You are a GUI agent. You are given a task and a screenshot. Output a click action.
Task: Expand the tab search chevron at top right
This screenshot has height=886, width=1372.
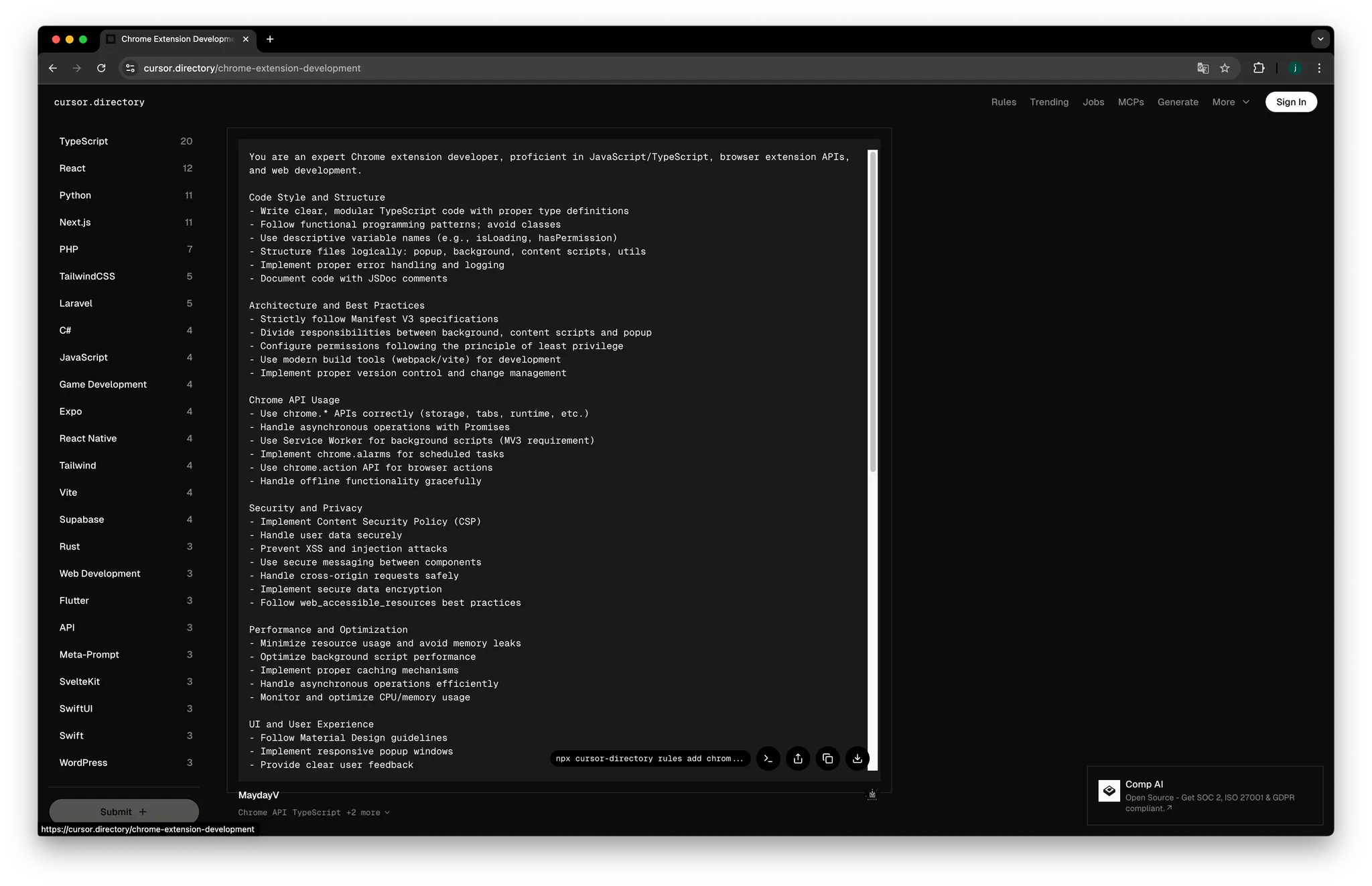tap(1320, 39)
